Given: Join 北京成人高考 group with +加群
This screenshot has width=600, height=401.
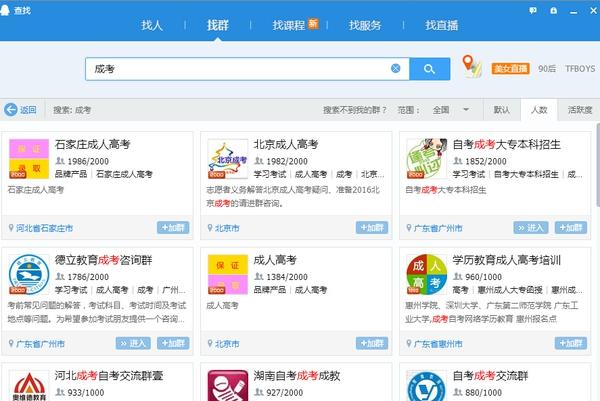Looking at the screenshot, I should pyautogui.click(x=372, y=228).
